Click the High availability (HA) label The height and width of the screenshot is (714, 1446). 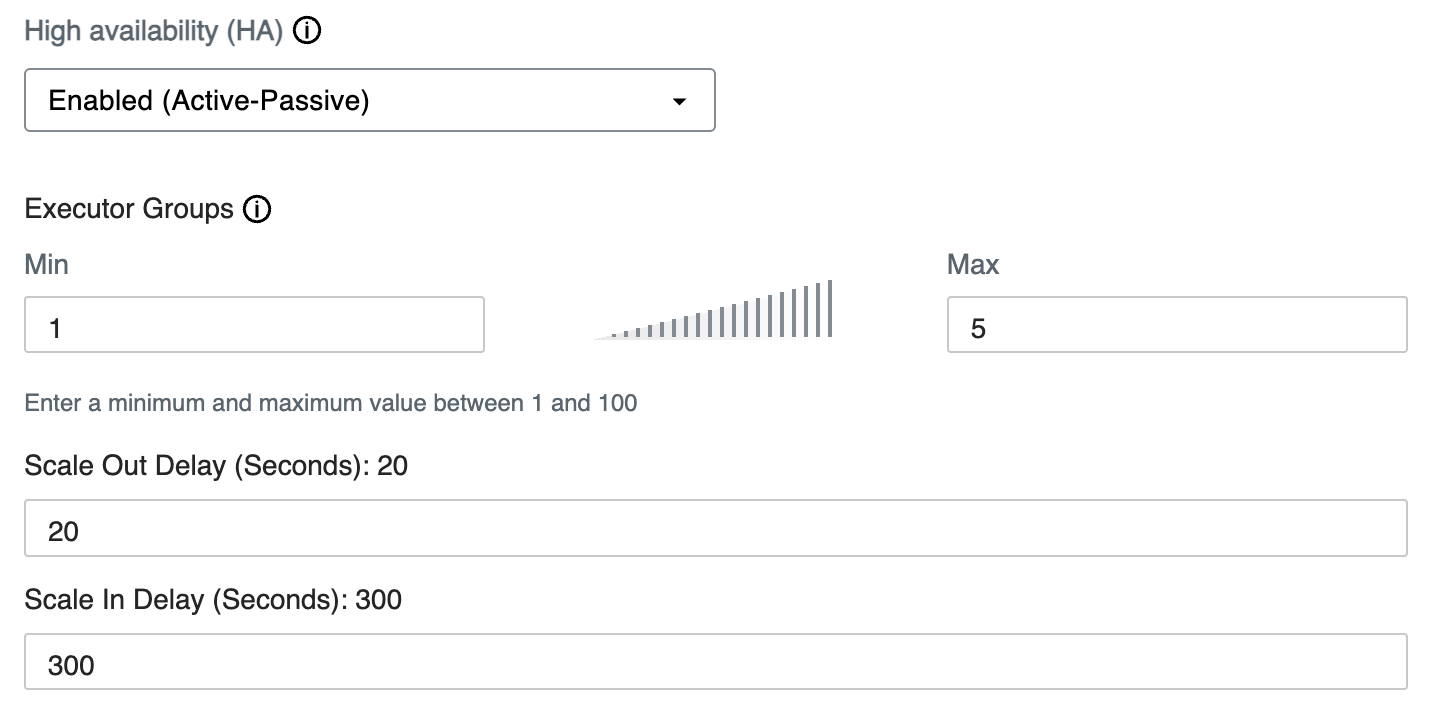tap(153, 32)
